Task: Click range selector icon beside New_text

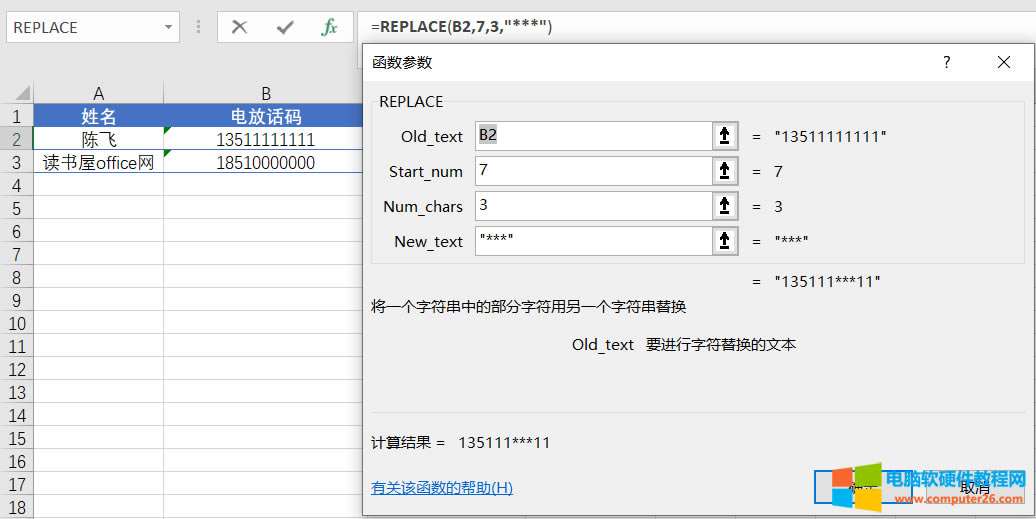Action: pos(725,241)
